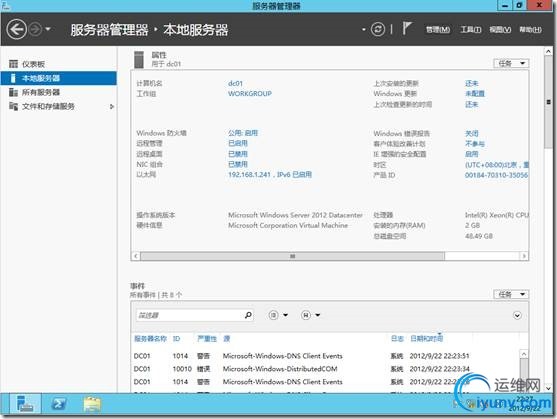Image resolution: width=557 pixels, height=419 pixels.
Task: Open the filter criteria list dropdown
Action: click(278, 315)
